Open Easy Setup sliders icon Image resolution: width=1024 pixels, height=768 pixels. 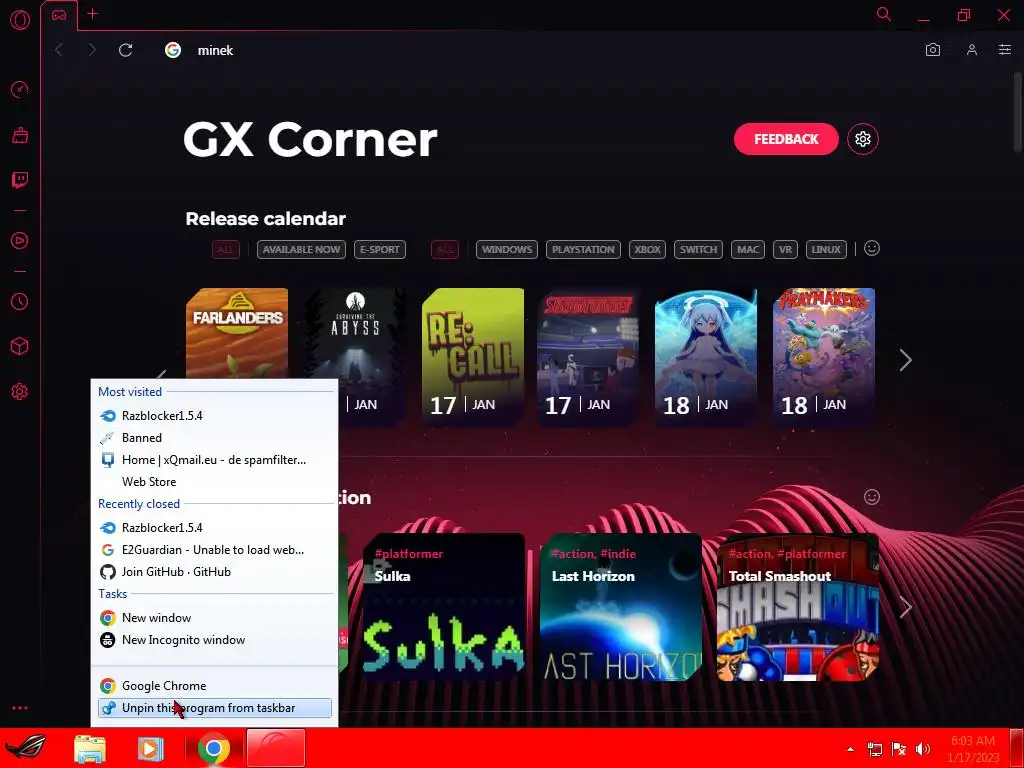pos(1005,50)
